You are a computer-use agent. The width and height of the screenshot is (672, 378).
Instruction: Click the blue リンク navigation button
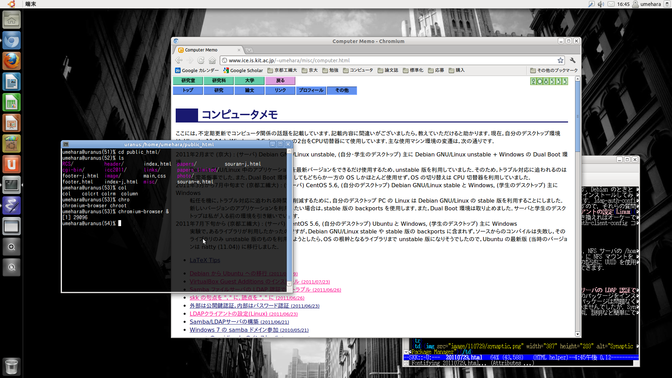point(280,90)
